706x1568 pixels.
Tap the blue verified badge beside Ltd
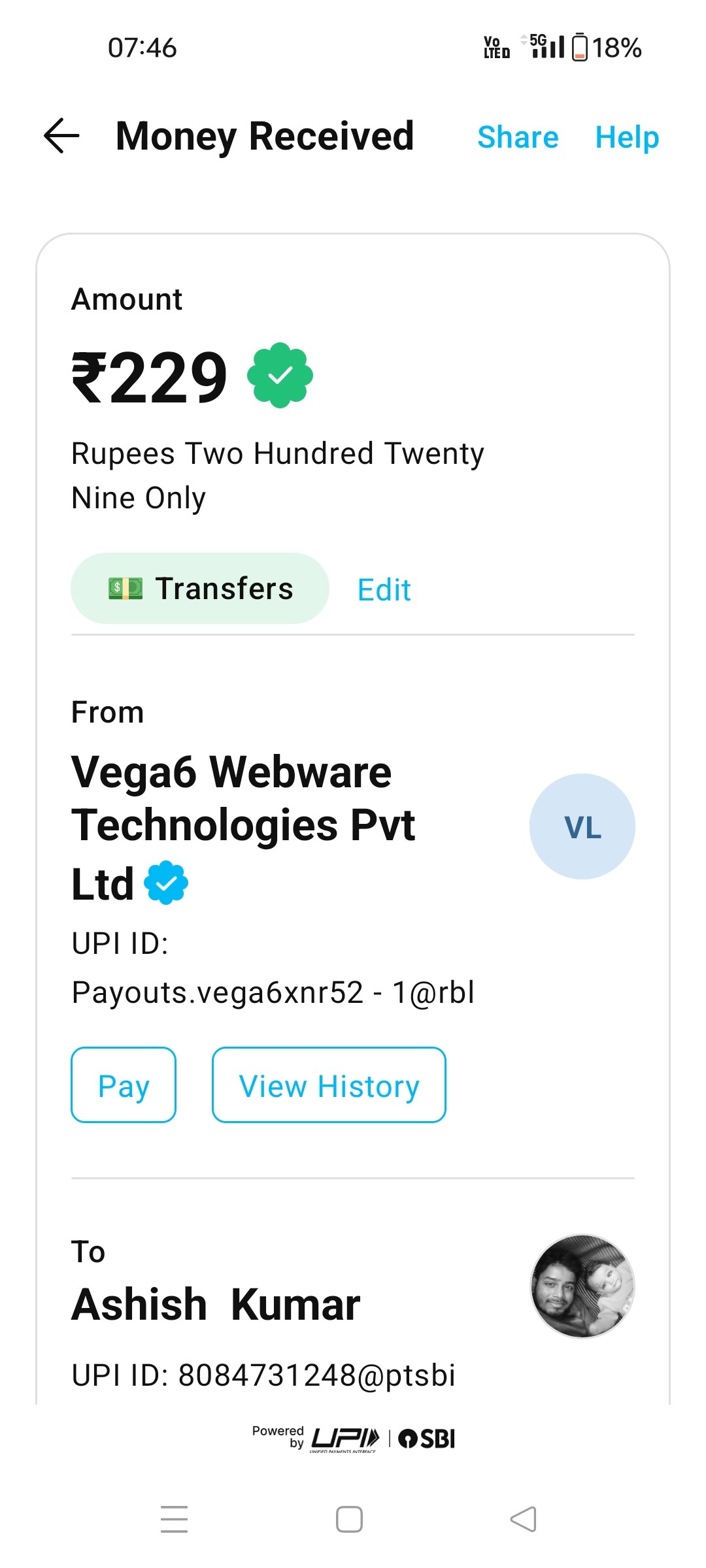coord(166,883)
